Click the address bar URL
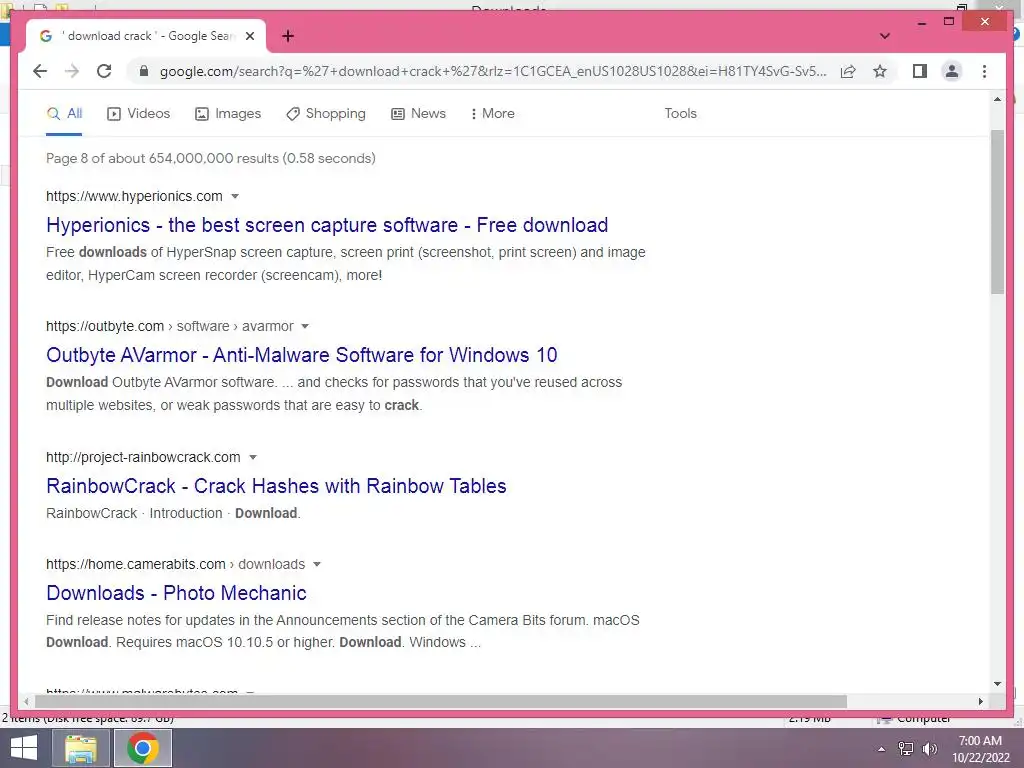Viewport: 1024px width, 768px height. pyautogui.click(x=493, y=71)
